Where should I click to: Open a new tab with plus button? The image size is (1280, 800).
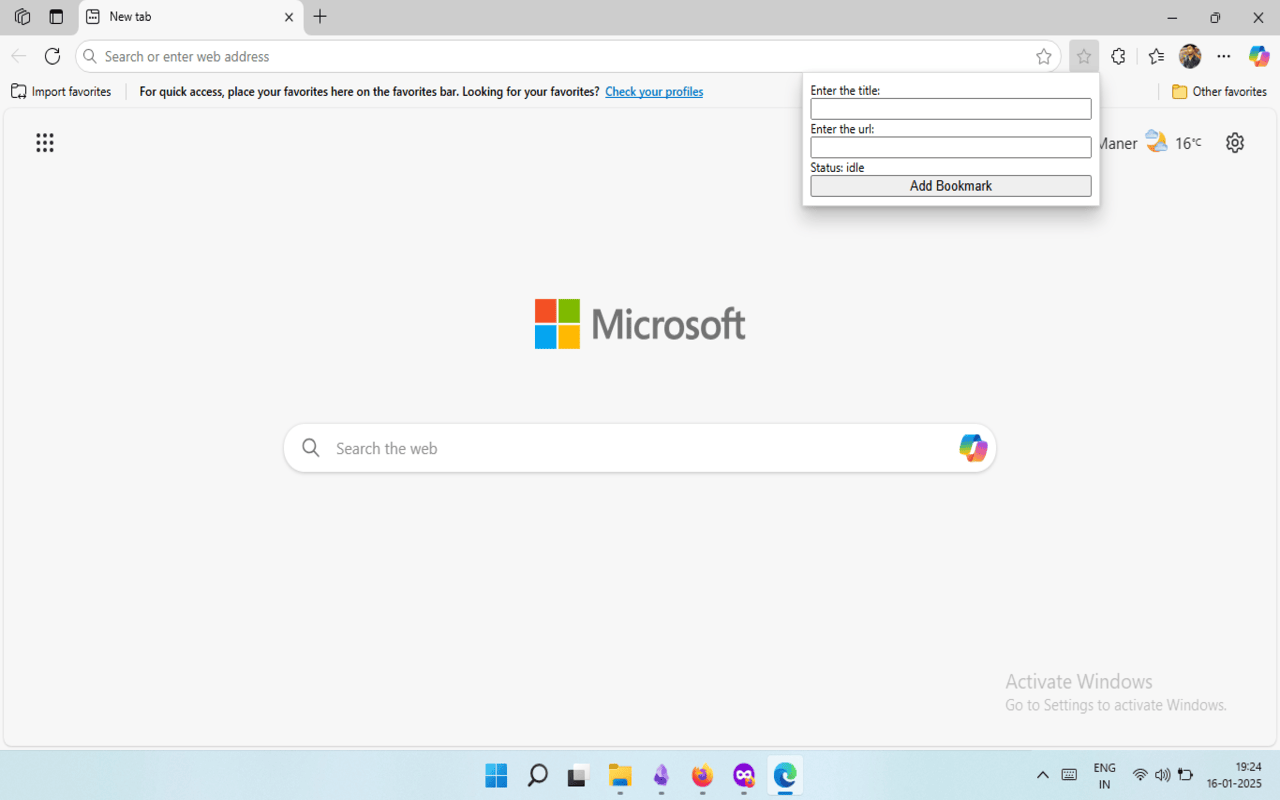pyautogui.click(x=320, y=17)
